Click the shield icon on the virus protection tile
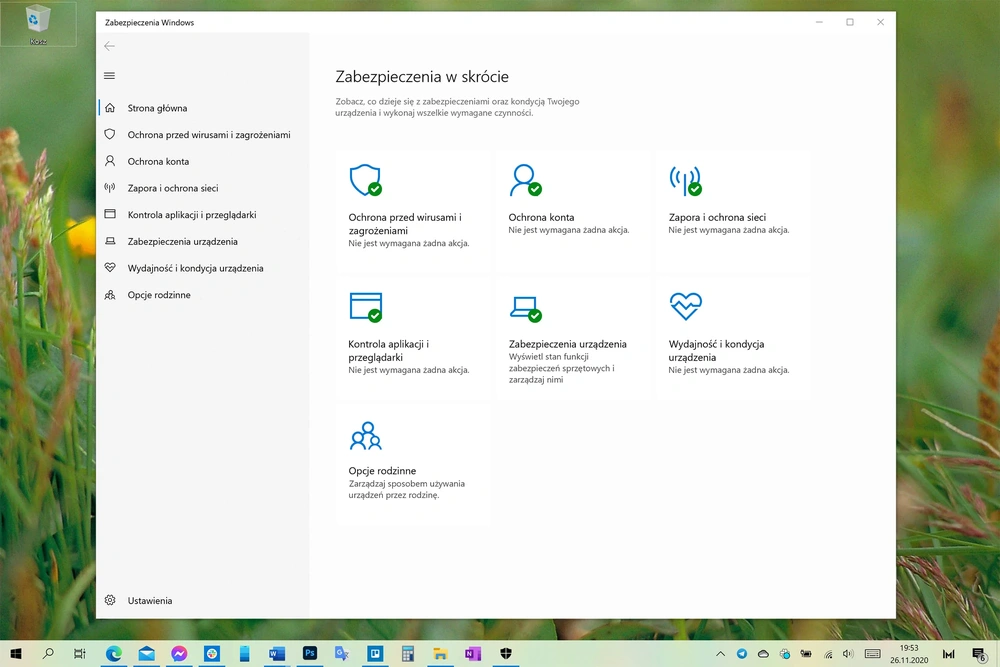This screenshot has width=1000, height=667. (365, 180)
